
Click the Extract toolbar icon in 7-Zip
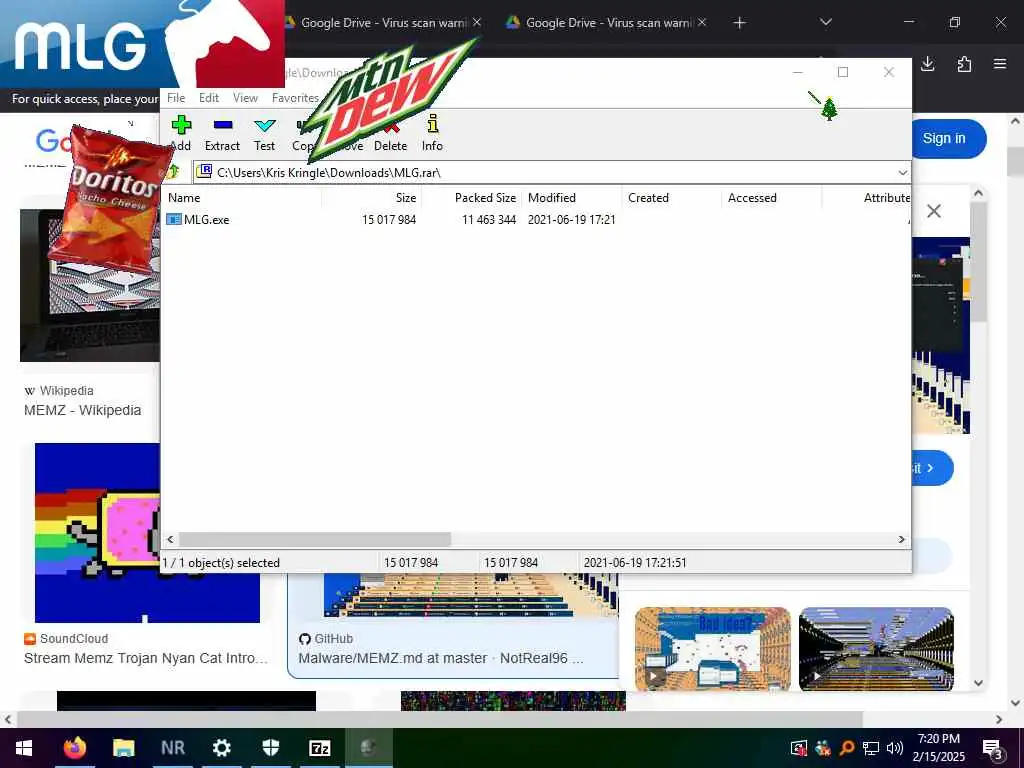[223, 124]
